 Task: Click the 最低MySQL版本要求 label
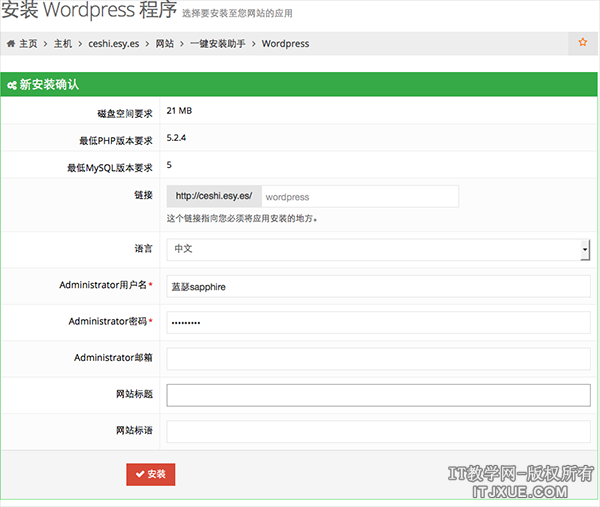click(110, 168)
